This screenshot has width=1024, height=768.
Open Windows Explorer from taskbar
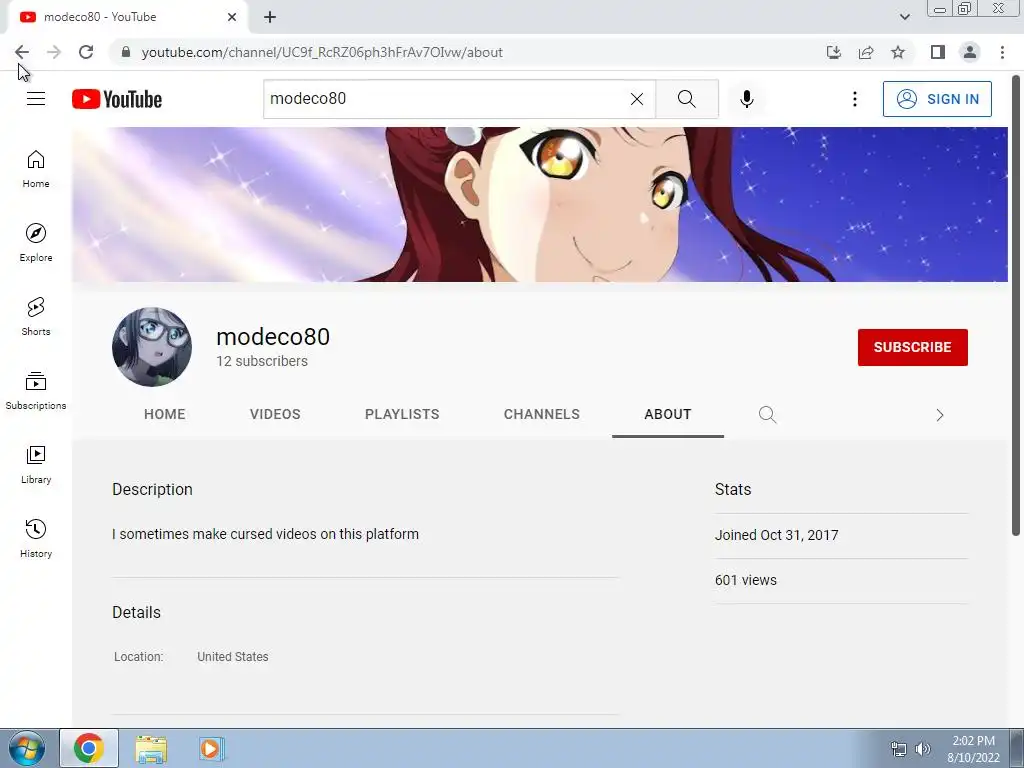[x=151, y=748]
